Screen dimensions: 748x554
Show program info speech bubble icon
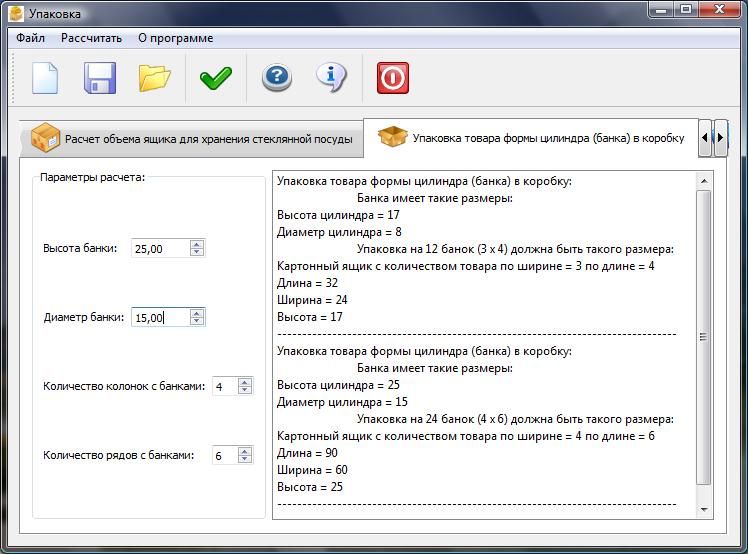click(331, 78)
